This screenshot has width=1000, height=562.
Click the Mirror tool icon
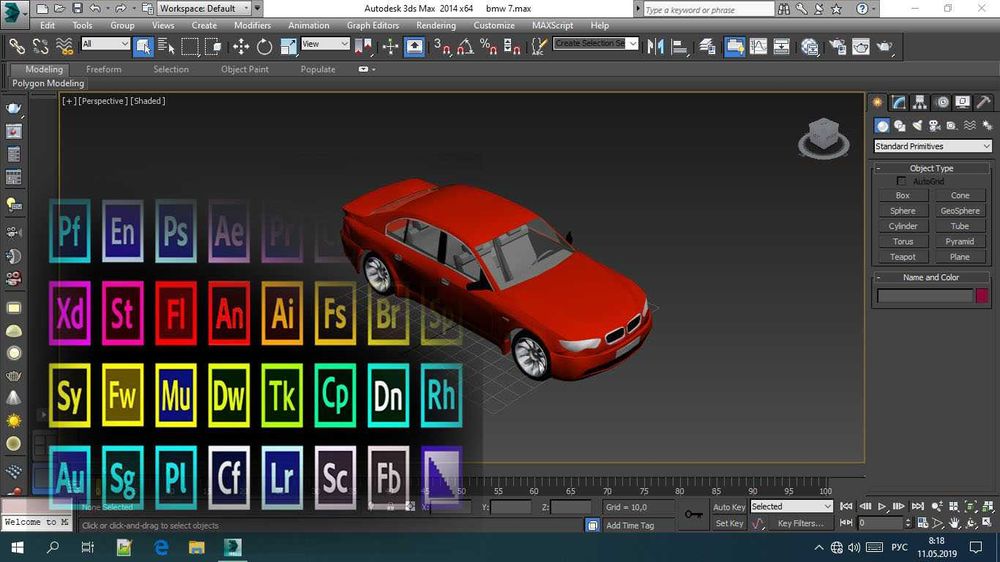tap(656, 46)
